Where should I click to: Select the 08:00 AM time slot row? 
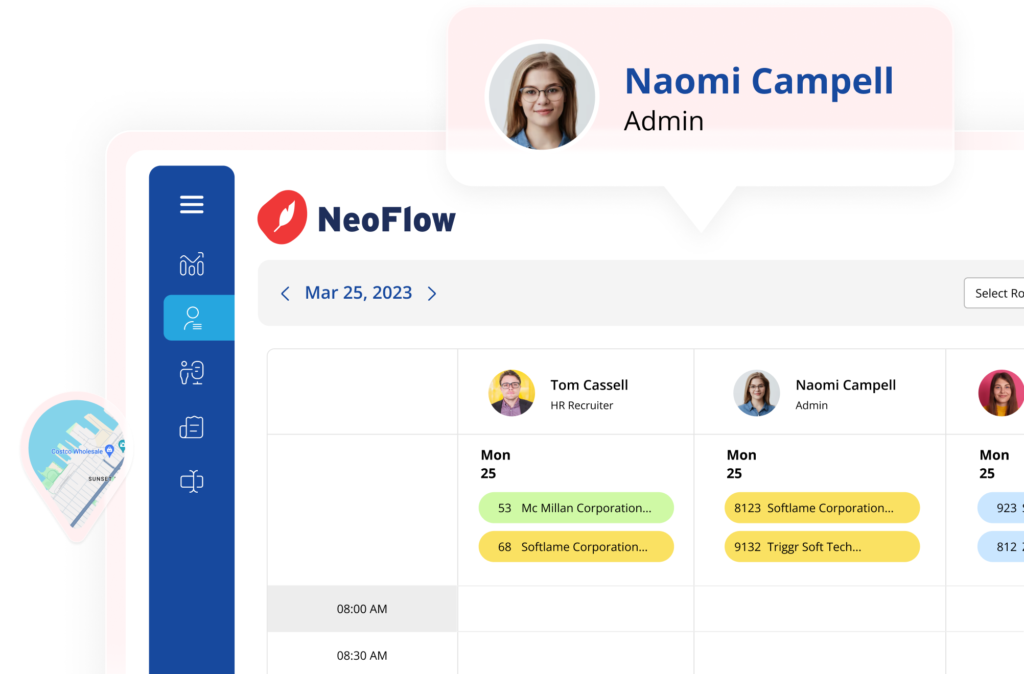point(362,609)
